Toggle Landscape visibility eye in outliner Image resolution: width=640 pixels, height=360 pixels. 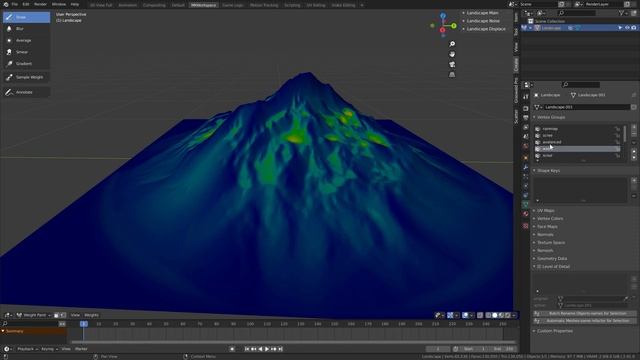[x=627, y=28]
